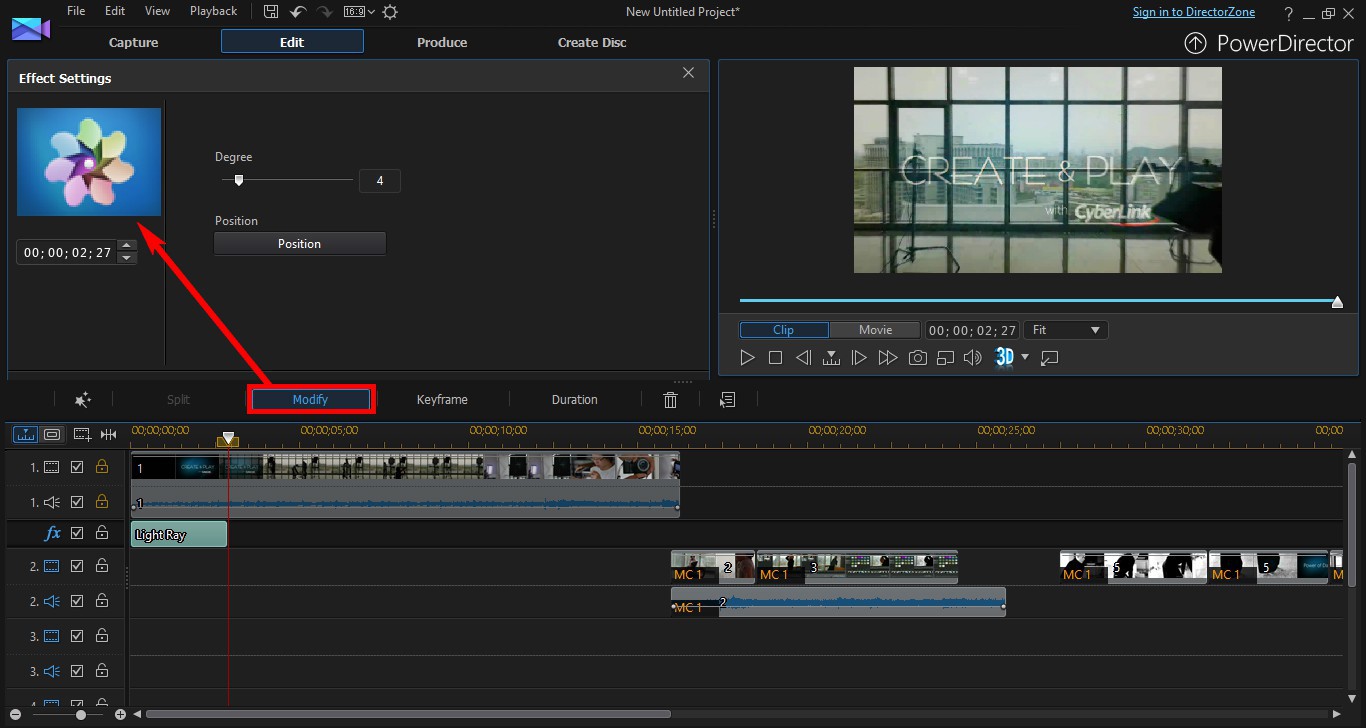Save project with the floppy disk icon
The height and width of the screenshot is (728, 1366).
pyautogui.click(x=271, y=12)
